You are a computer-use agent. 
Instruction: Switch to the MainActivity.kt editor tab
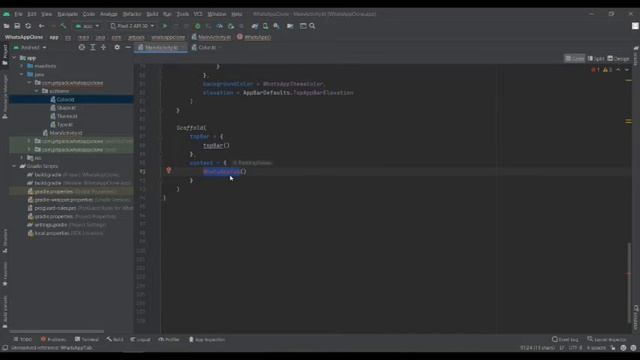coord(160,48)
